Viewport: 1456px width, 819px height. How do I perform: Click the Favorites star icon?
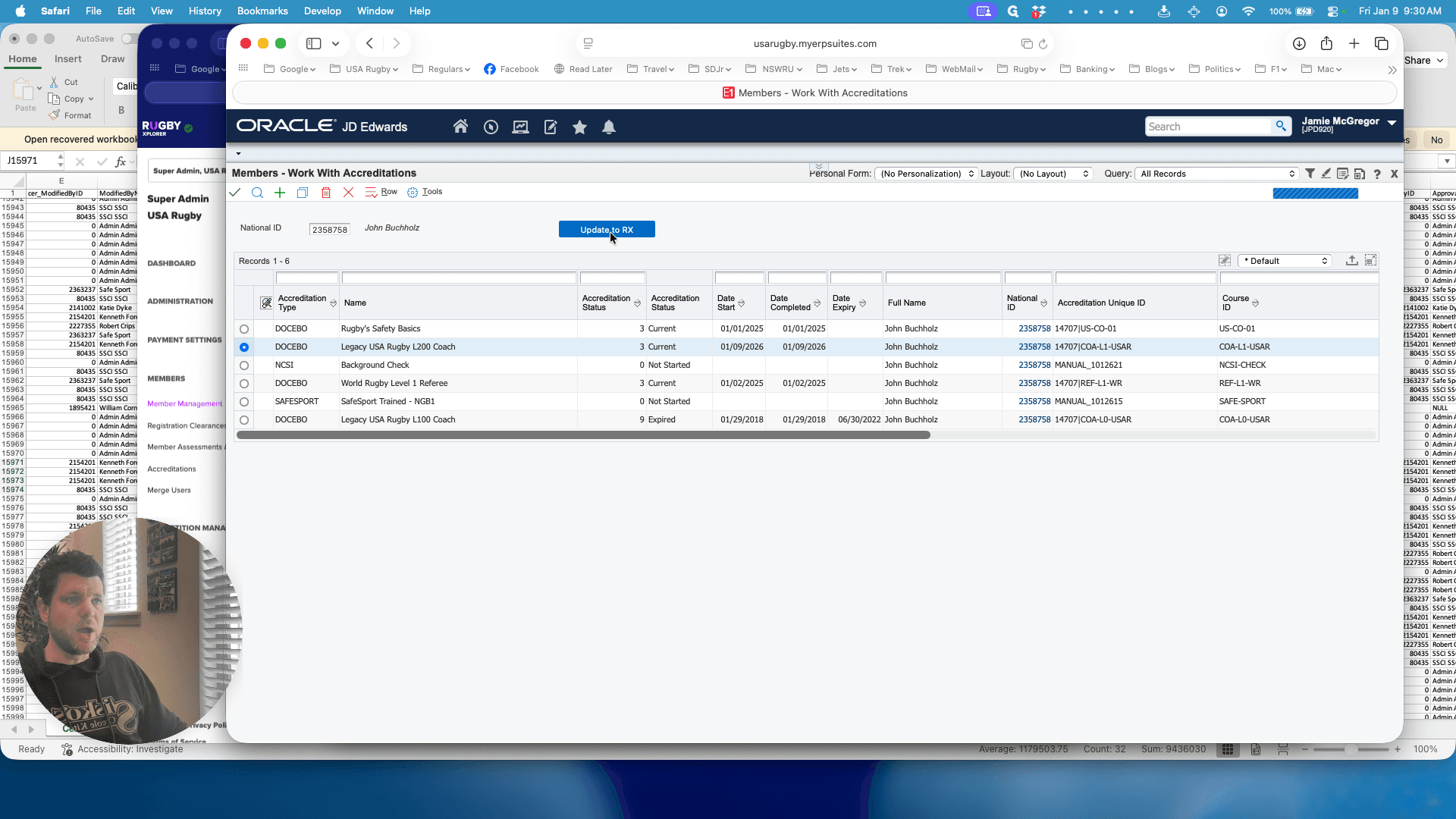[579, 127]
